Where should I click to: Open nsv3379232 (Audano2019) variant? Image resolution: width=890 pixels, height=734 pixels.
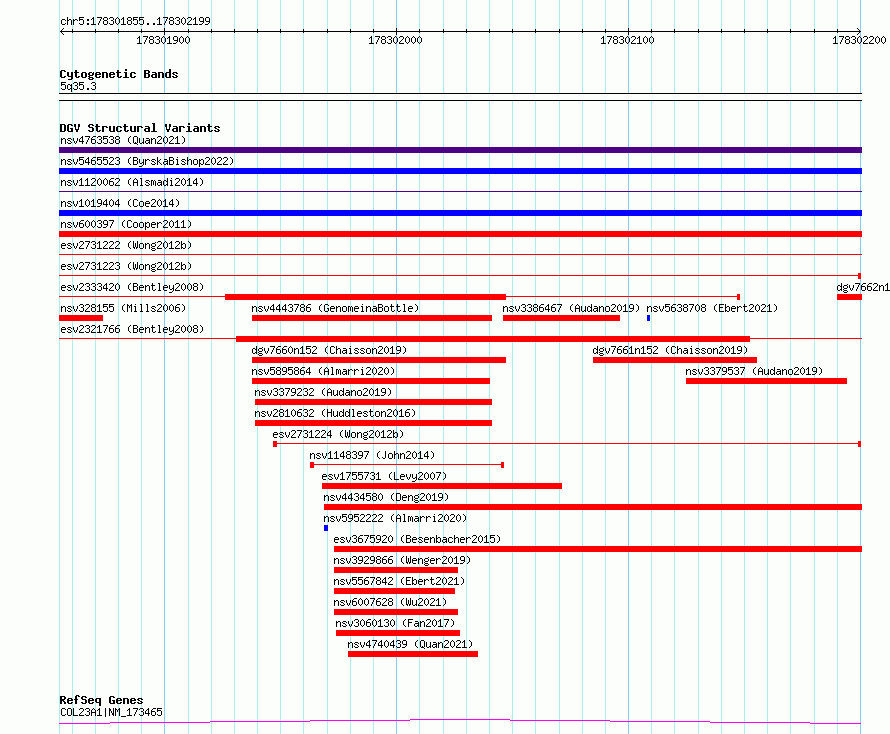[x=323, y=392]
